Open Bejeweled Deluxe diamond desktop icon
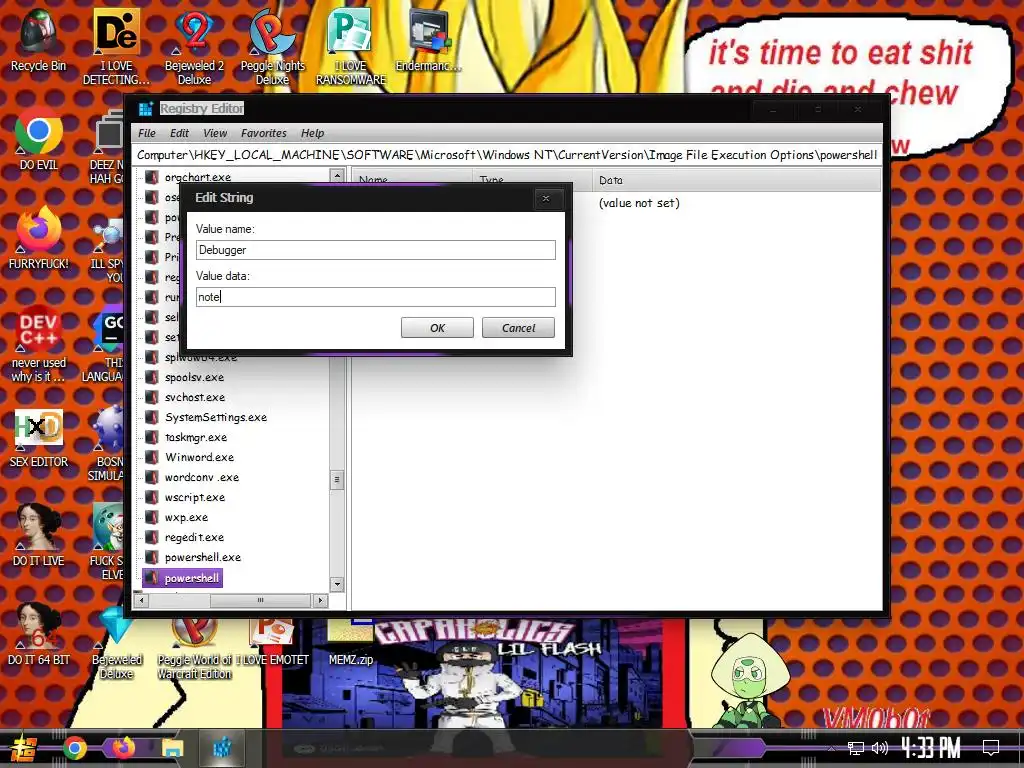1024x768 pixels. click(x=116, y=643)
